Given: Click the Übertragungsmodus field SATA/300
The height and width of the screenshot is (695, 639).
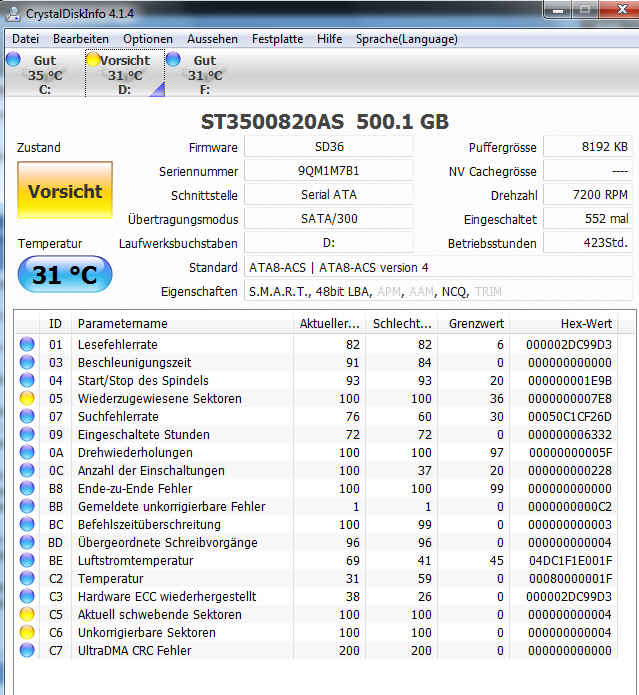Looking at the screenshot, I should tap(329, 219).
